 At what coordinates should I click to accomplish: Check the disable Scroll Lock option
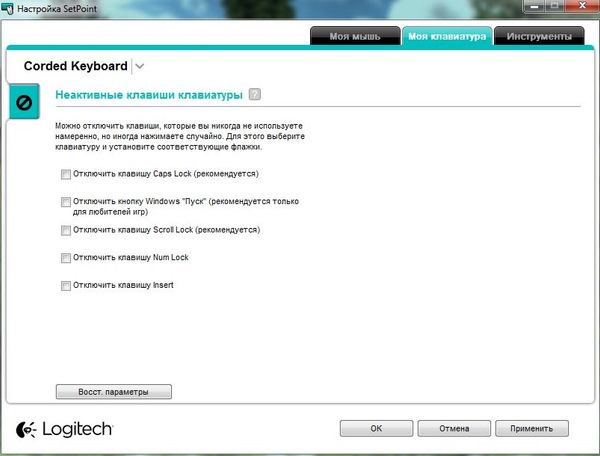point(66,230)
